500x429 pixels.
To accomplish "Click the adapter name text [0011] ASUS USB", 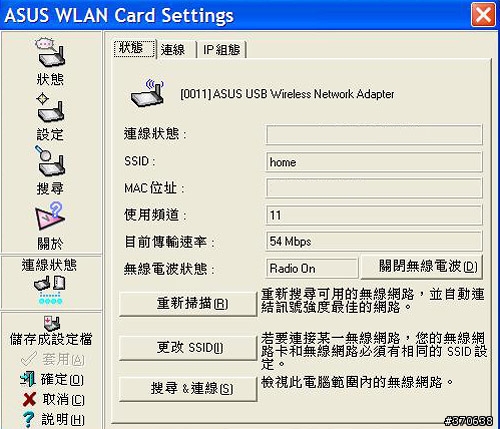I will coord(287,94).
